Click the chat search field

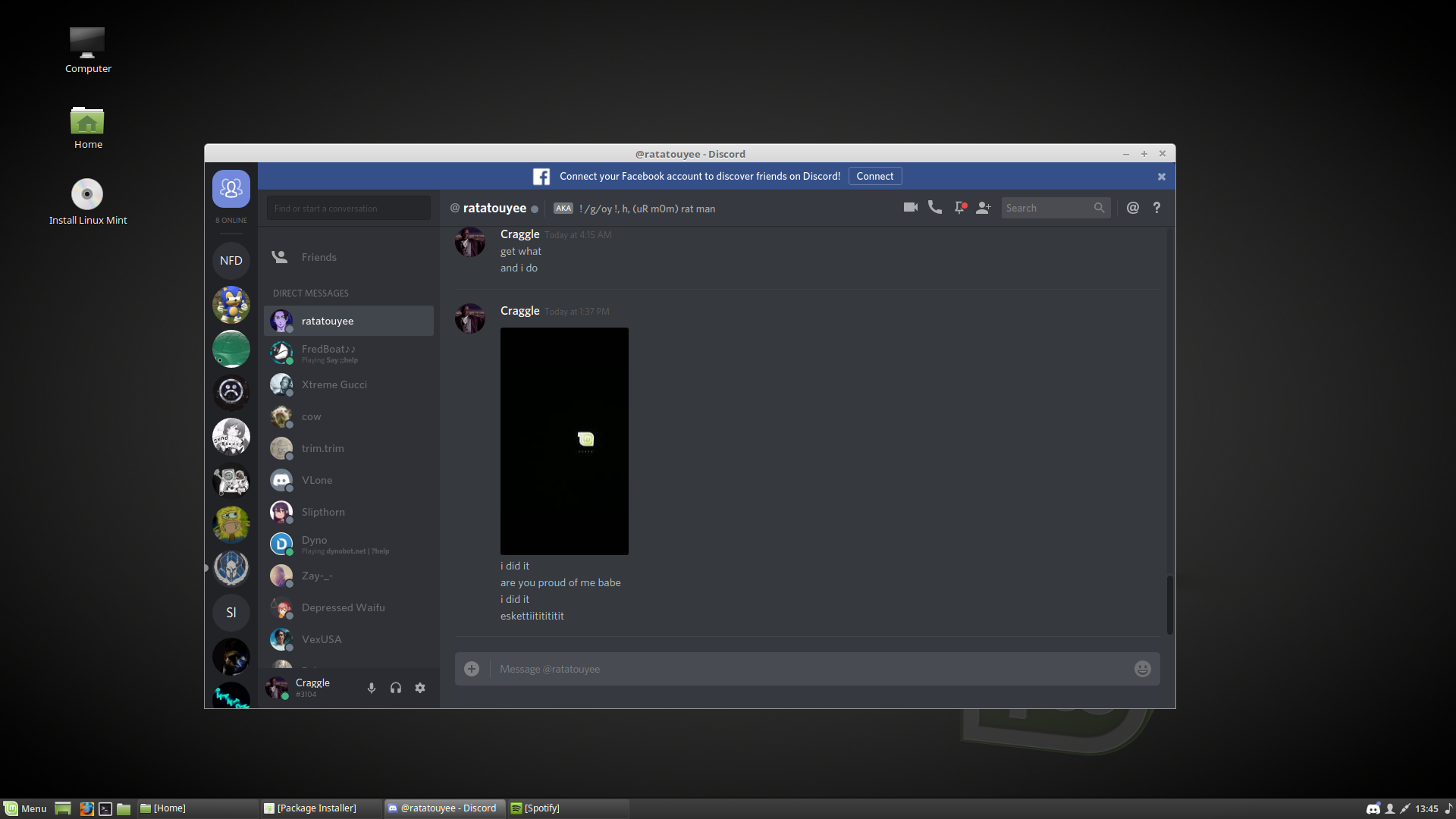point(1048,208)
